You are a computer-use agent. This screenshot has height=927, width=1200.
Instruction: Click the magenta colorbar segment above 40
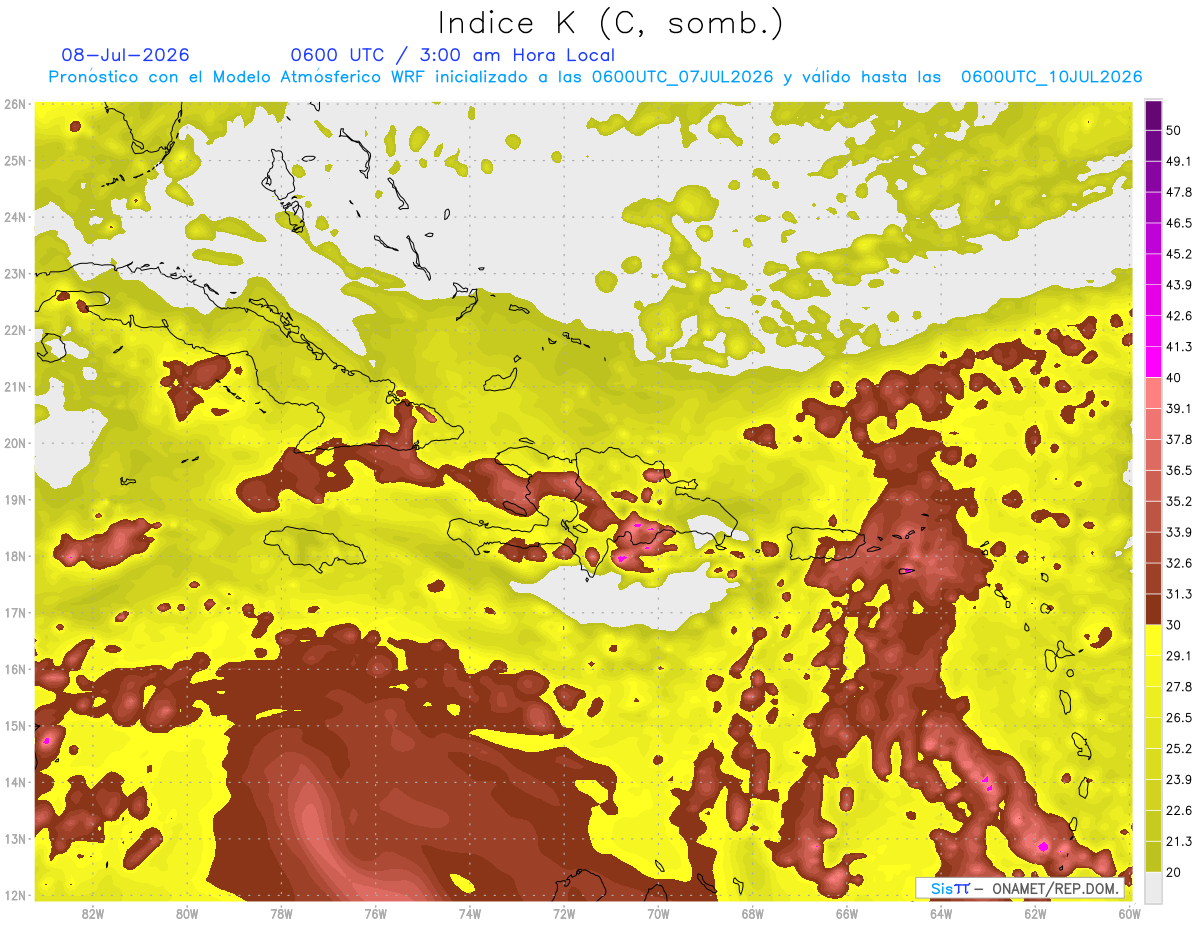pyautogui.click(x=1153, y=363)
